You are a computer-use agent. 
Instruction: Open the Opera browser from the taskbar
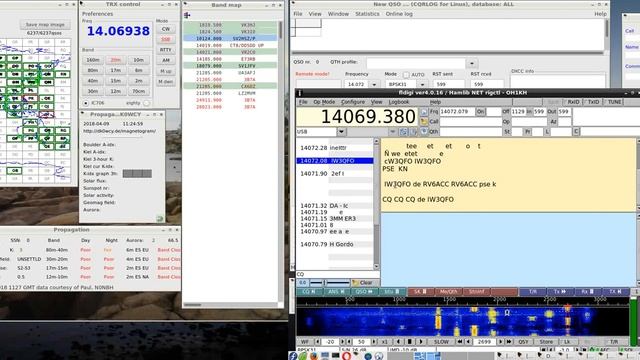347,356
